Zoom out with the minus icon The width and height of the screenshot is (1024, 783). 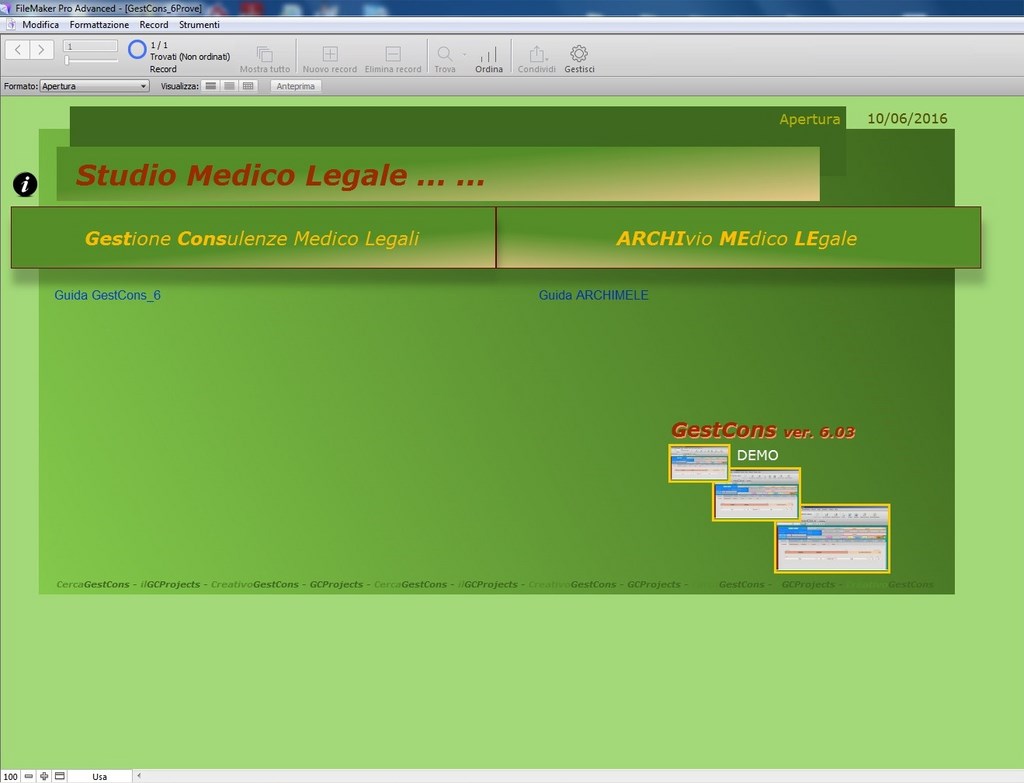[29, 776]
